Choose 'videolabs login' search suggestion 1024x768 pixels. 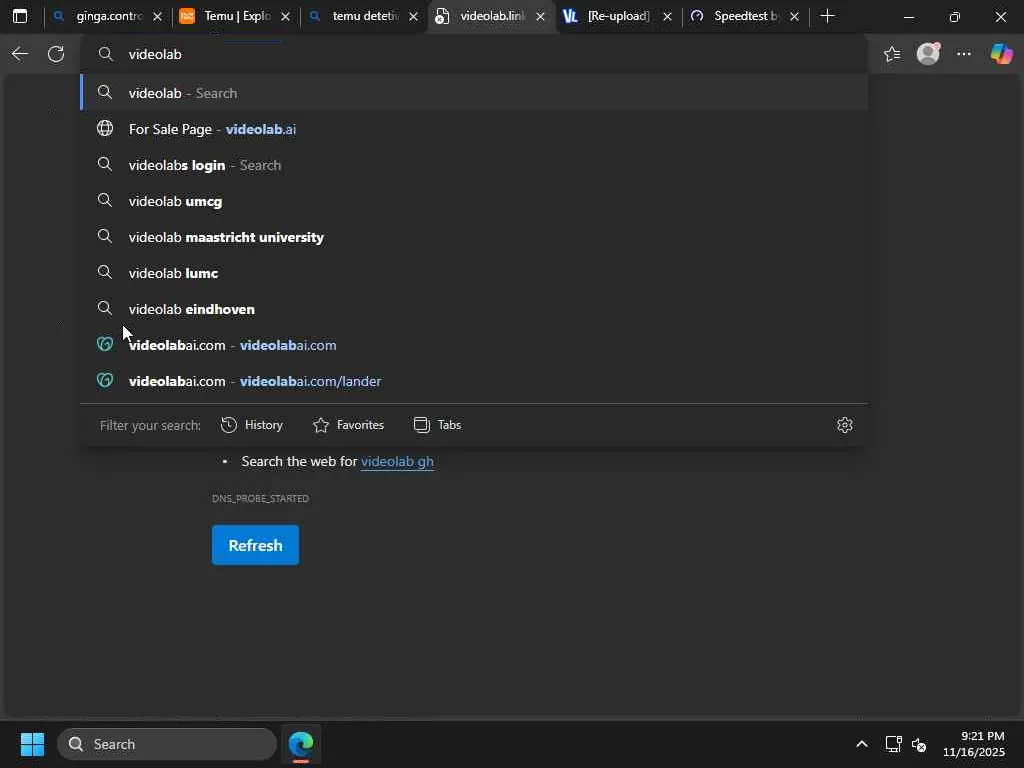pyautogui.click(x=473, y=165)
